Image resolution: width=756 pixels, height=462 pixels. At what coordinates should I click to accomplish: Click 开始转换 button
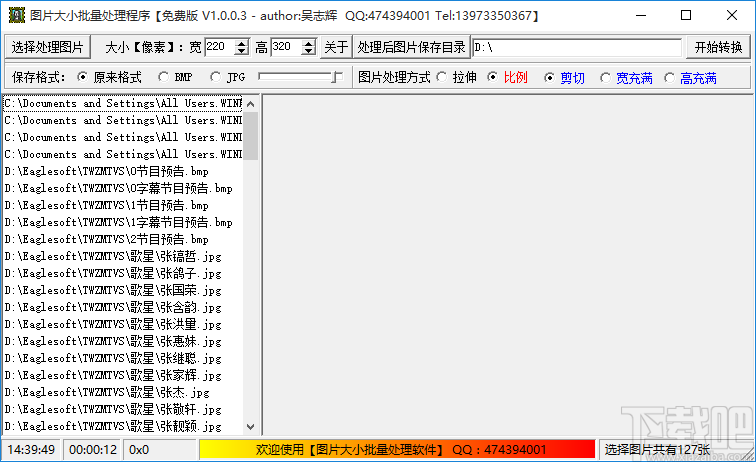click(718, 47)
